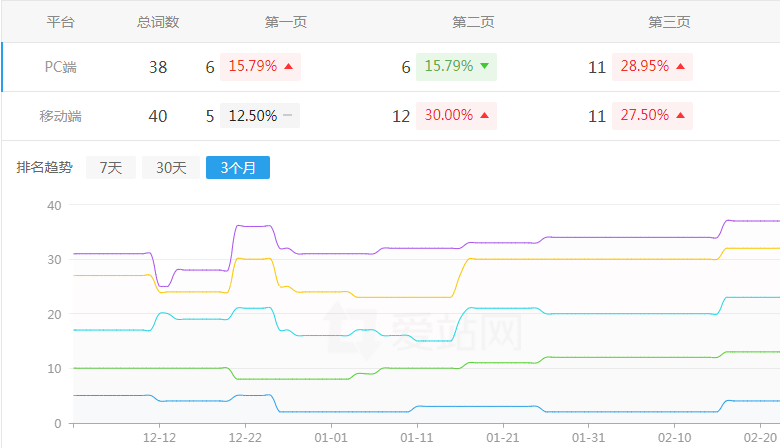Image resolution: width=780 pixels, height=448 pixels.
Task: Click the purple trend line on chart
Action: tap(600, 238)
